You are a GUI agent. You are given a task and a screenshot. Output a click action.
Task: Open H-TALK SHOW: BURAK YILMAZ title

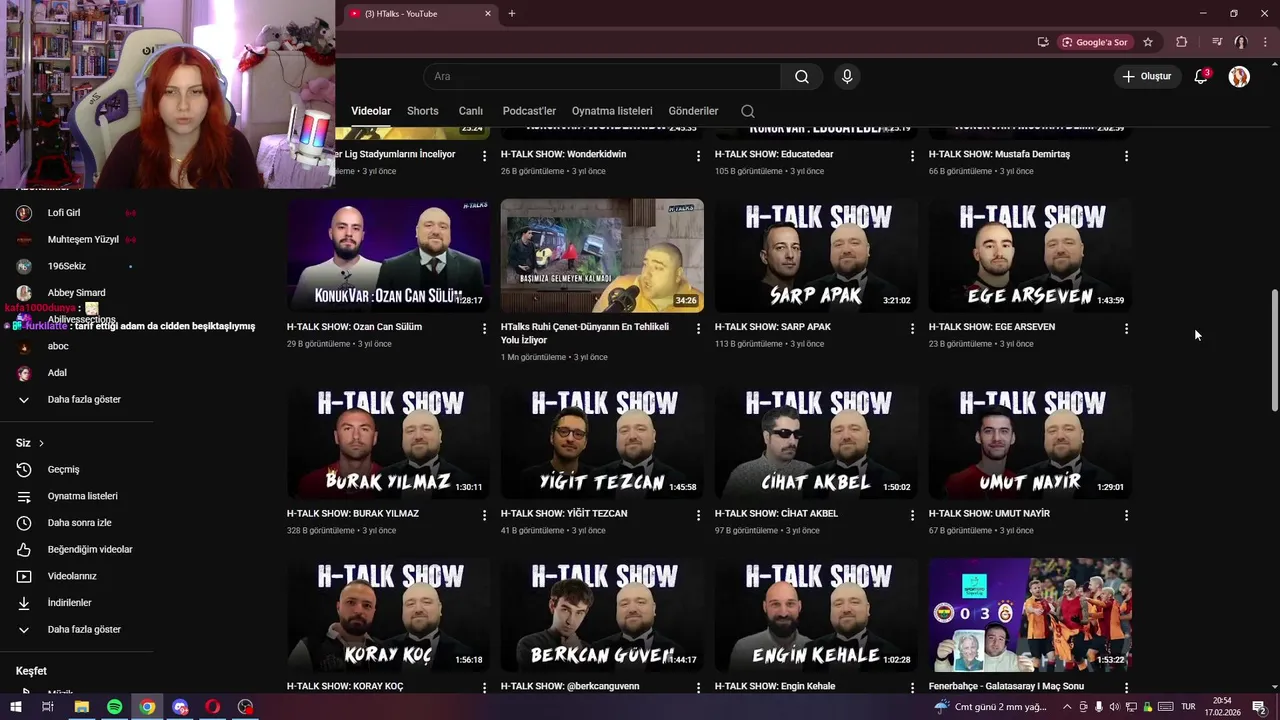point(353,513)
